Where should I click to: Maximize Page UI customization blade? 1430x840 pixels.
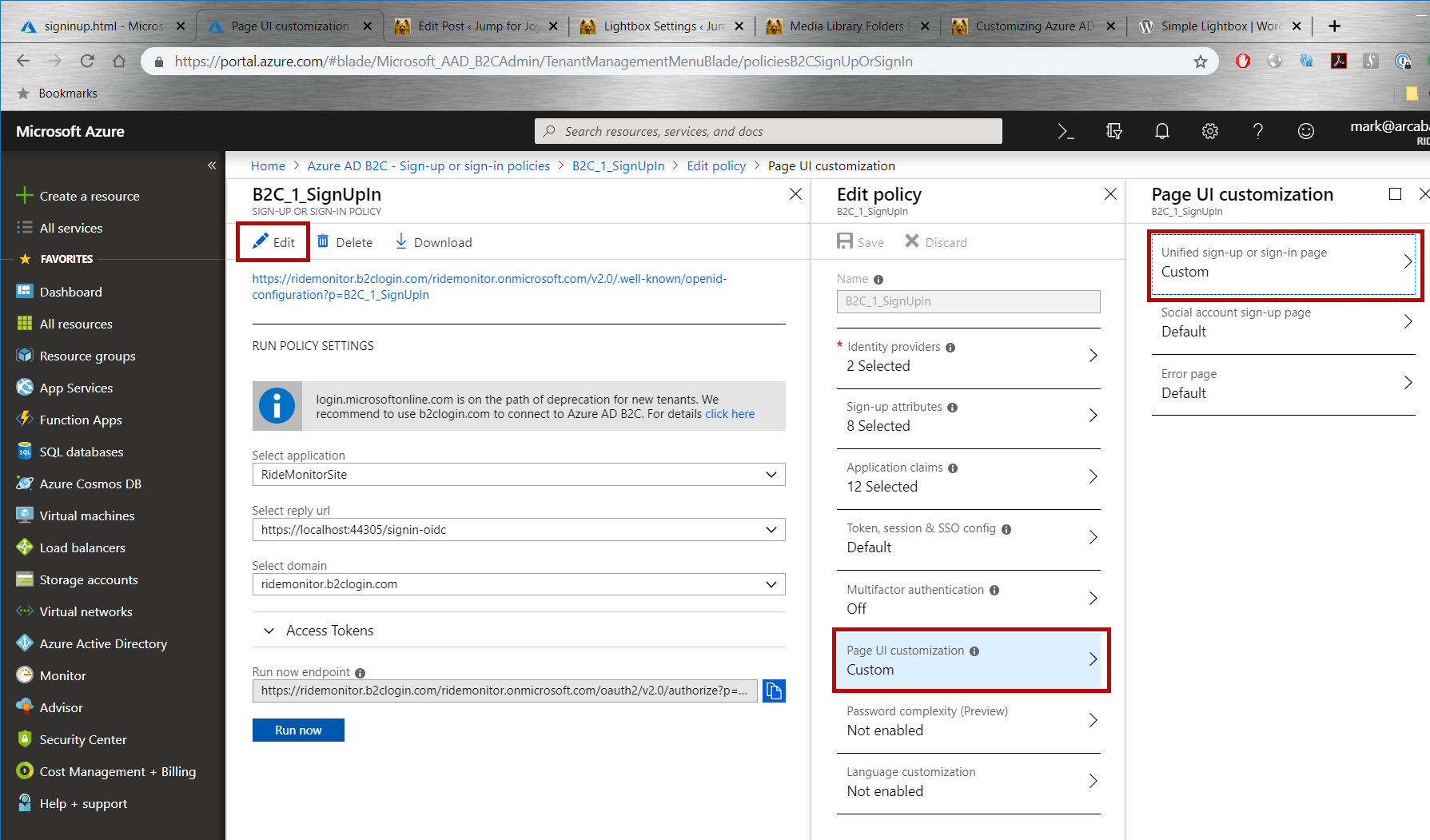[1396, 194]
